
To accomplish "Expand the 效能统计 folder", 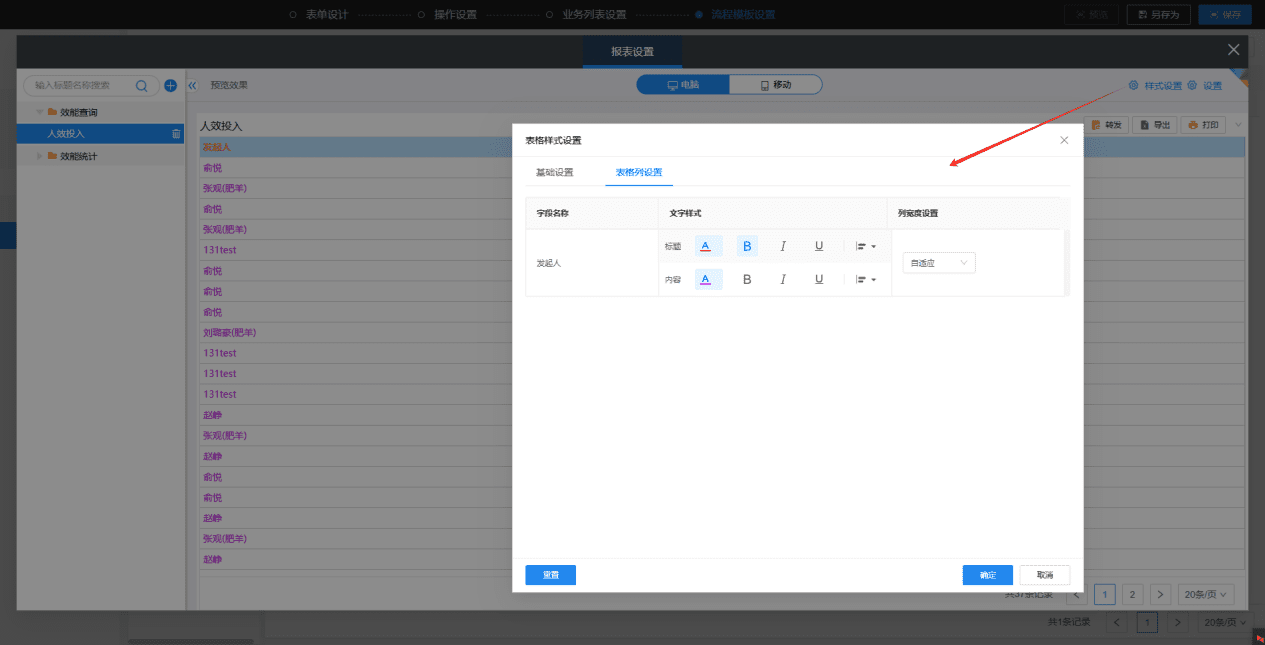I will click(39, 156).
